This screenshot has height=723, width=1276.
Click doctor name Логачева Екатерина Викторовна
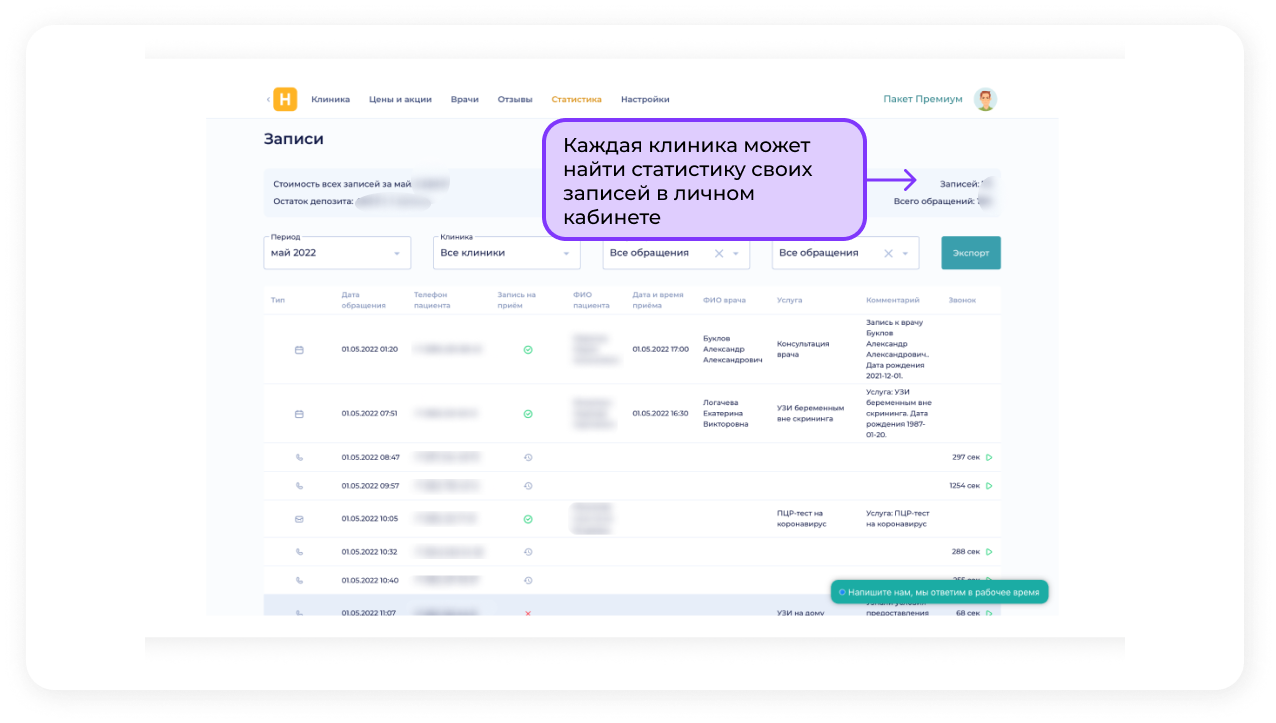pos(726,413)
